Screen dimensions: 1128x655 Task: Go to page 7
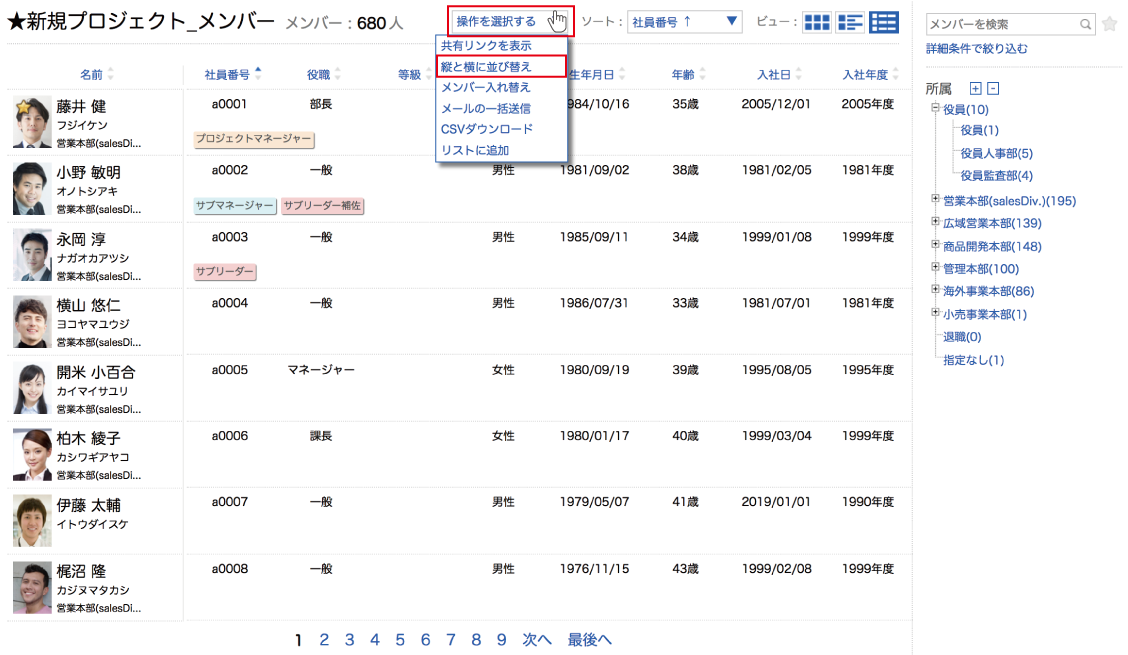tap(450, 639)
